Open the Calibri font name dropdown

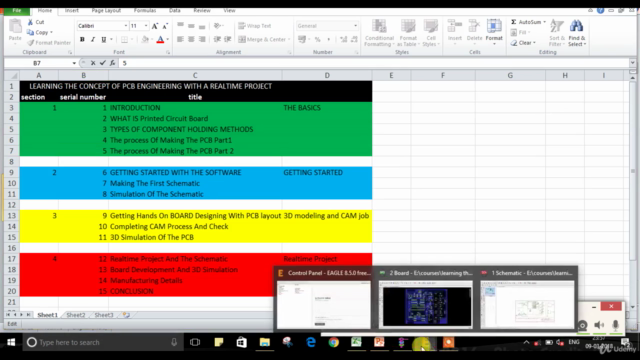(125, 26)
